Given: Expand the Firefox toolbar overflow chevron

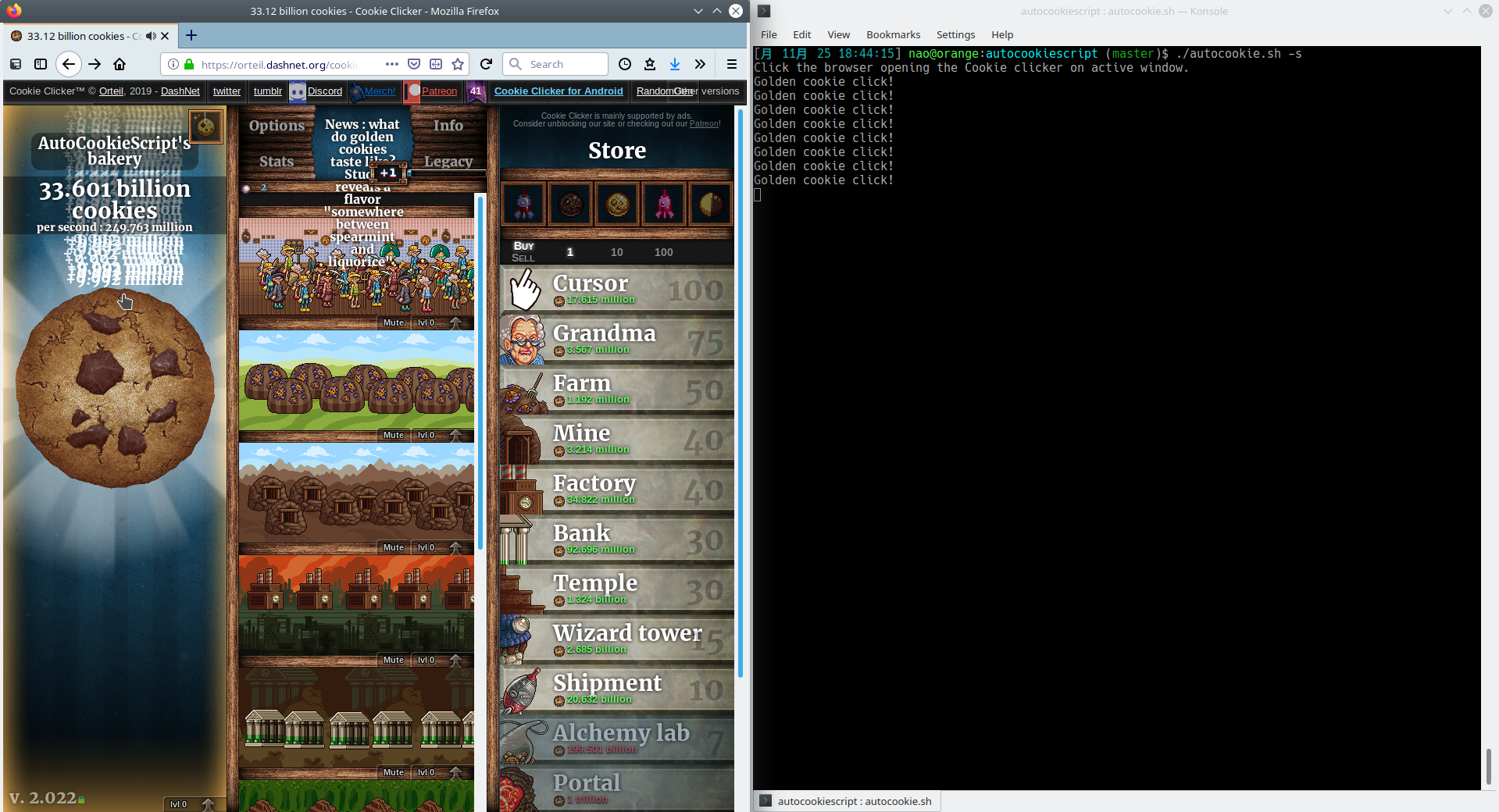Looking at the screenshot, I should [x=700, y=64].
